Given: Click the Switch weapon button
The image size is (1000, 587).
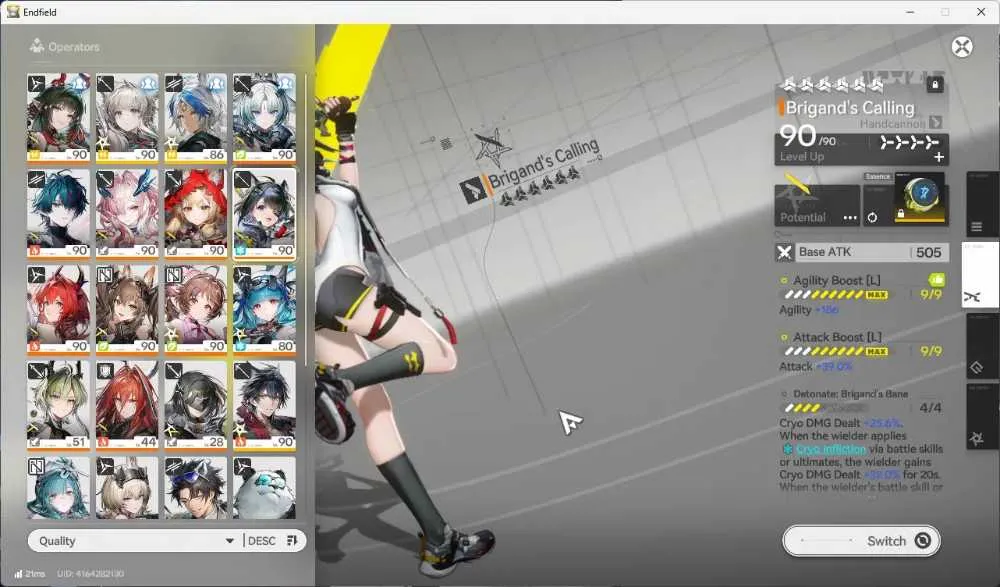Looking at the screenshot, I should tap(862, 541).
